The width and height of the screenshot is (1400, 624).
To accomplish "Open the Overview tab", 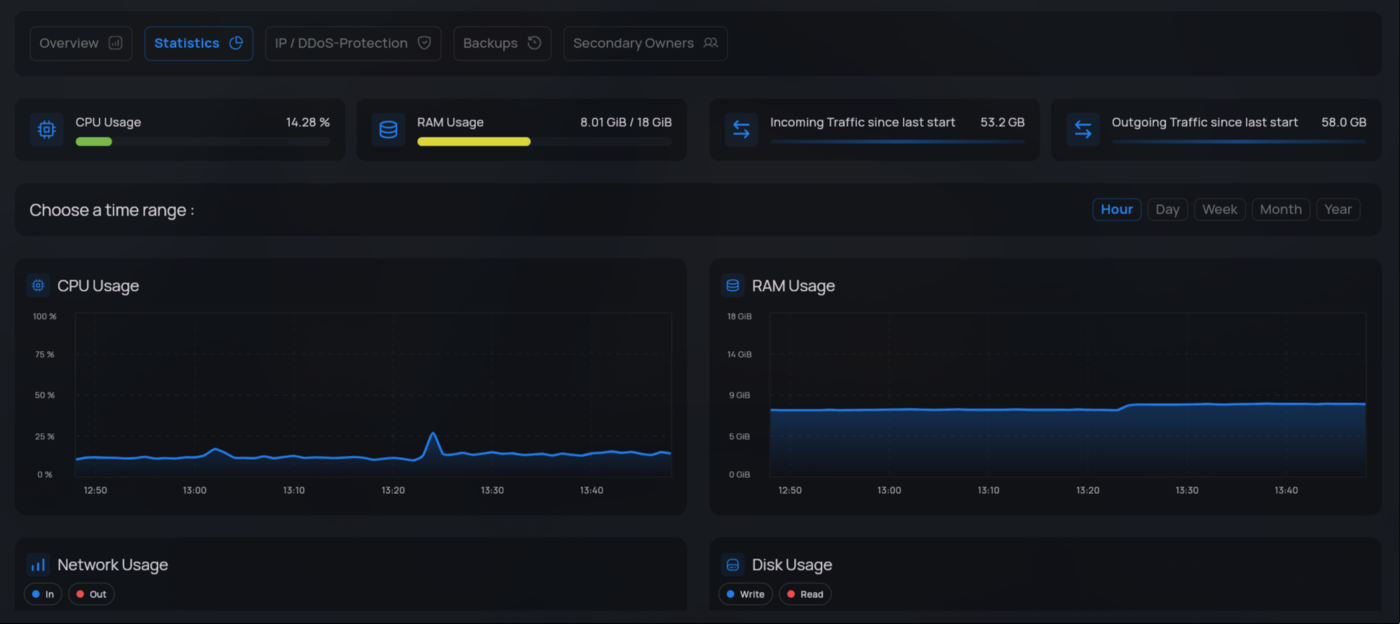I will coord(81,43).
